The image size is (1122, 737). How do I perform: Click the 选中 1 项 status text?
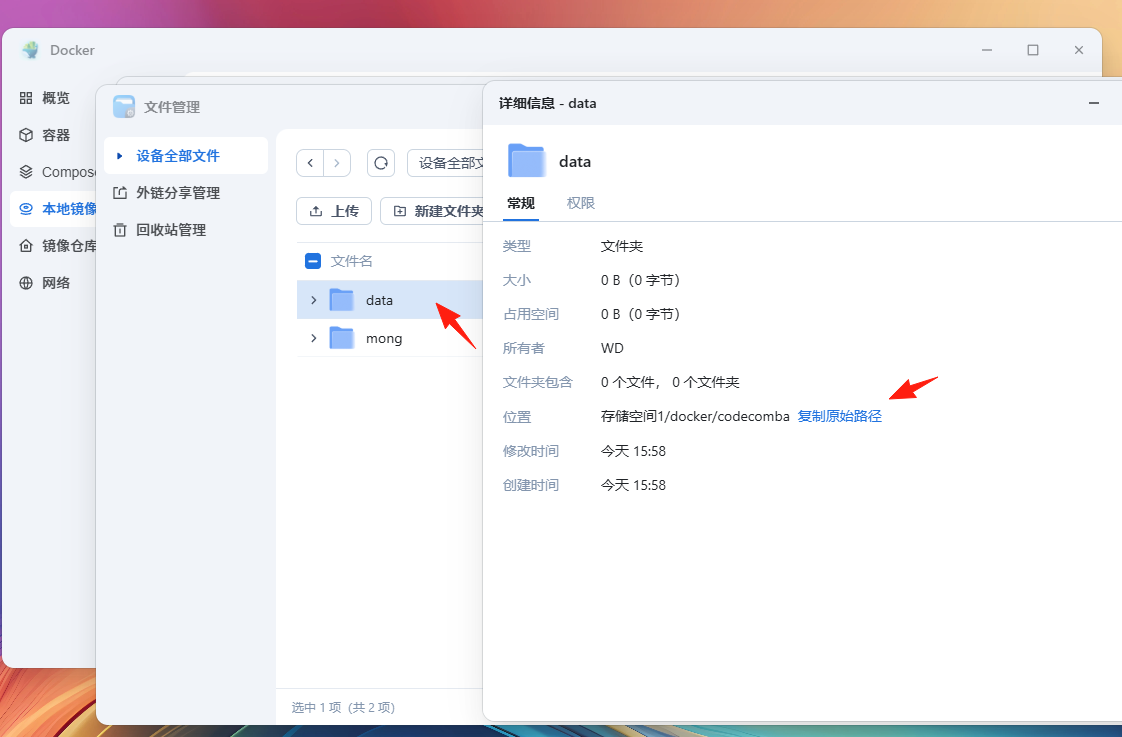314,708
